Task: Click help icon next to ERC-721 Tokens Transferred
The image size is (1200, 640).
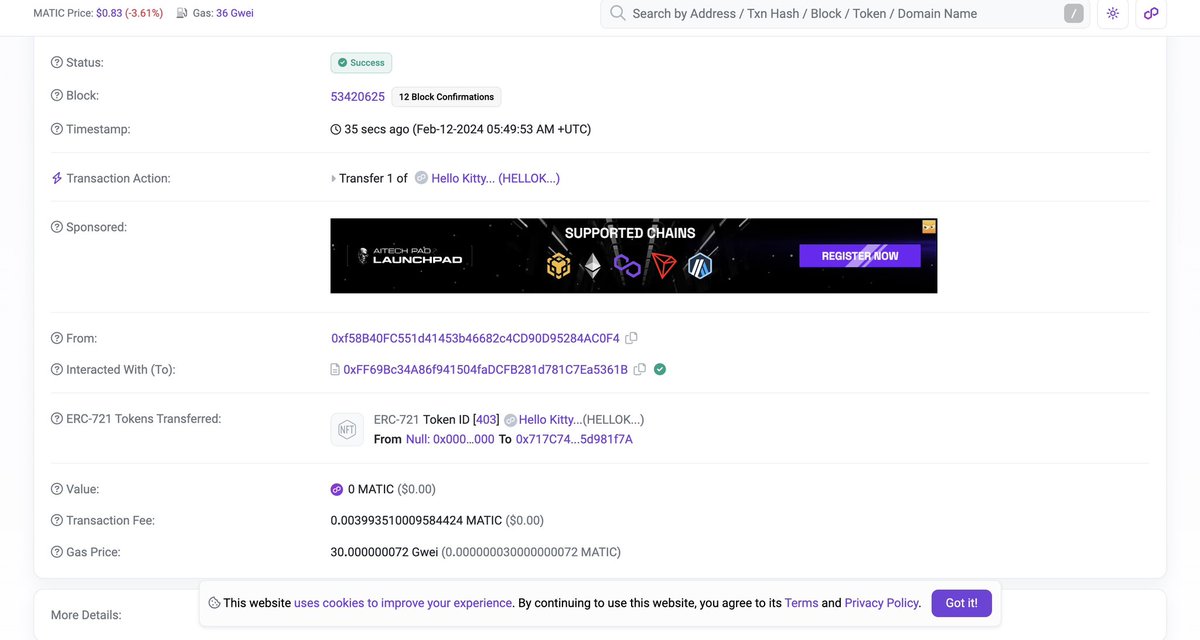Action: pyautogui.click(x=57, y=418)
